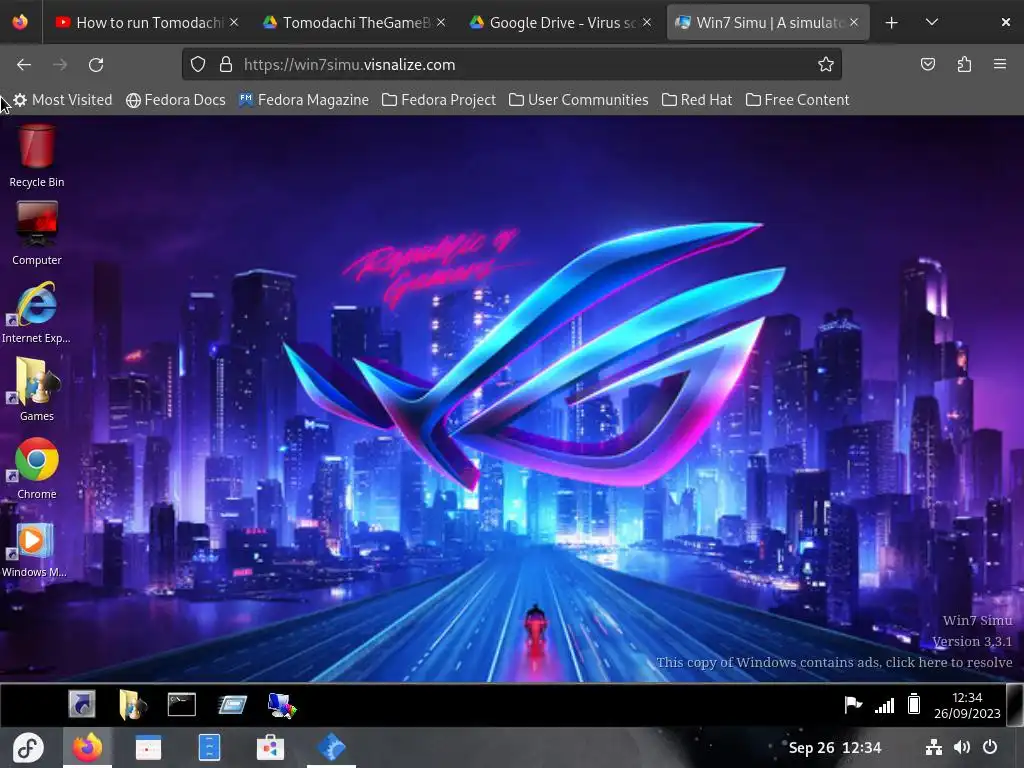
Task: Expand the User Communities bookmarks folder
Action: [579, 100]
